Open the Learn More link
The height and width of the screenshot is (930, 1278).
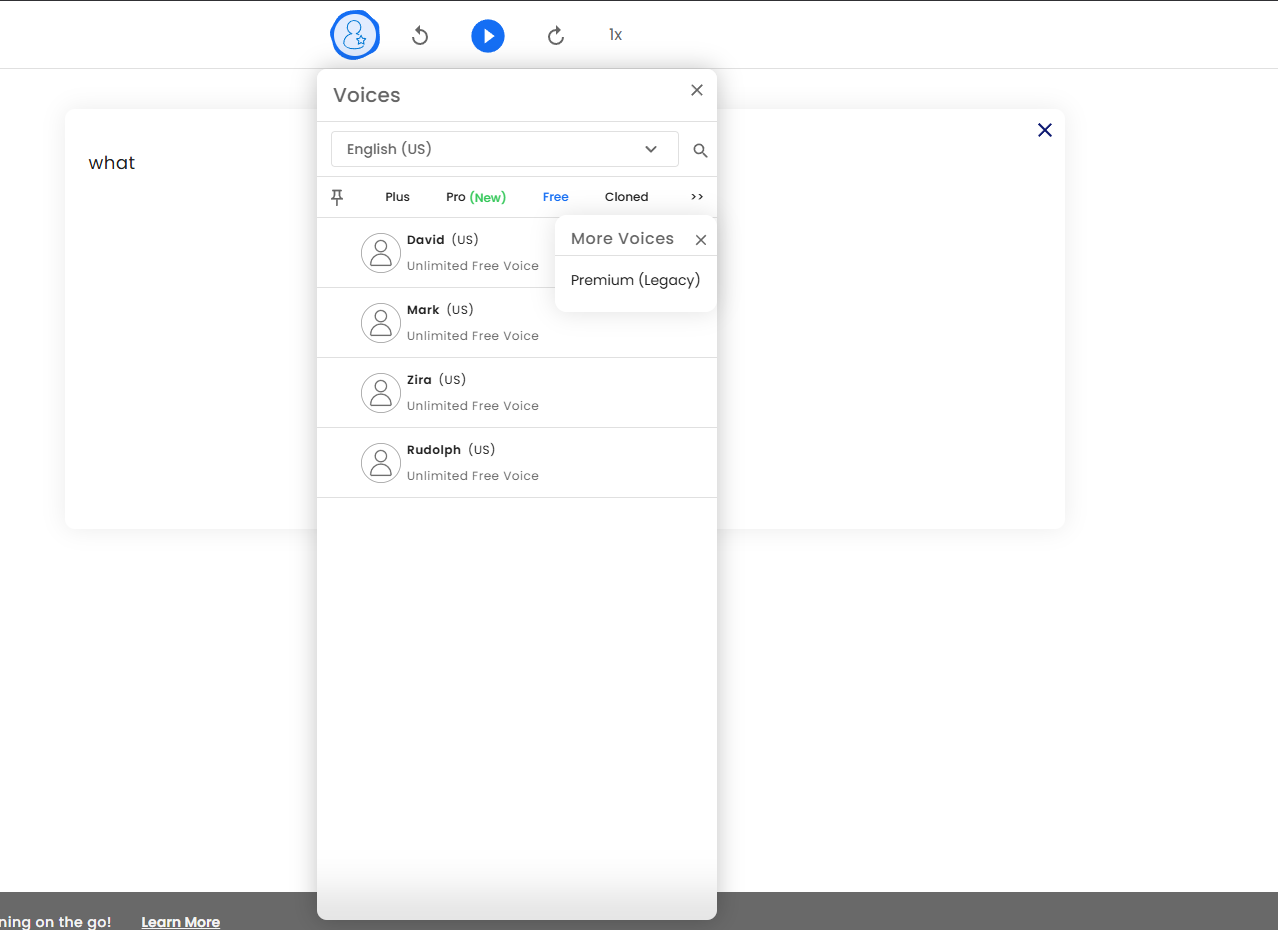pyautogui.click(x=181, y=922)
